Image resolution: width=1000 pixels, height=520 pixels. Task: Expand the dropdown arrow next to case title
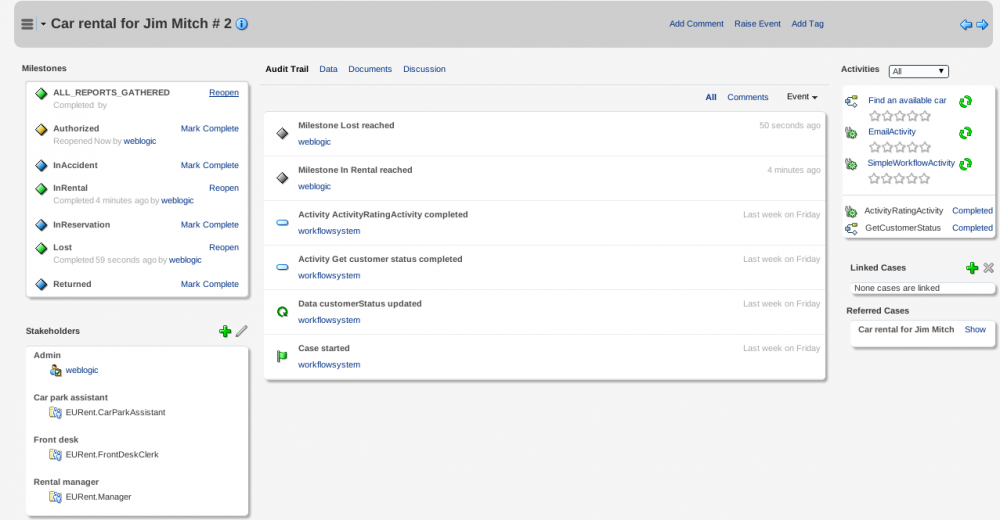pos(43,24)
